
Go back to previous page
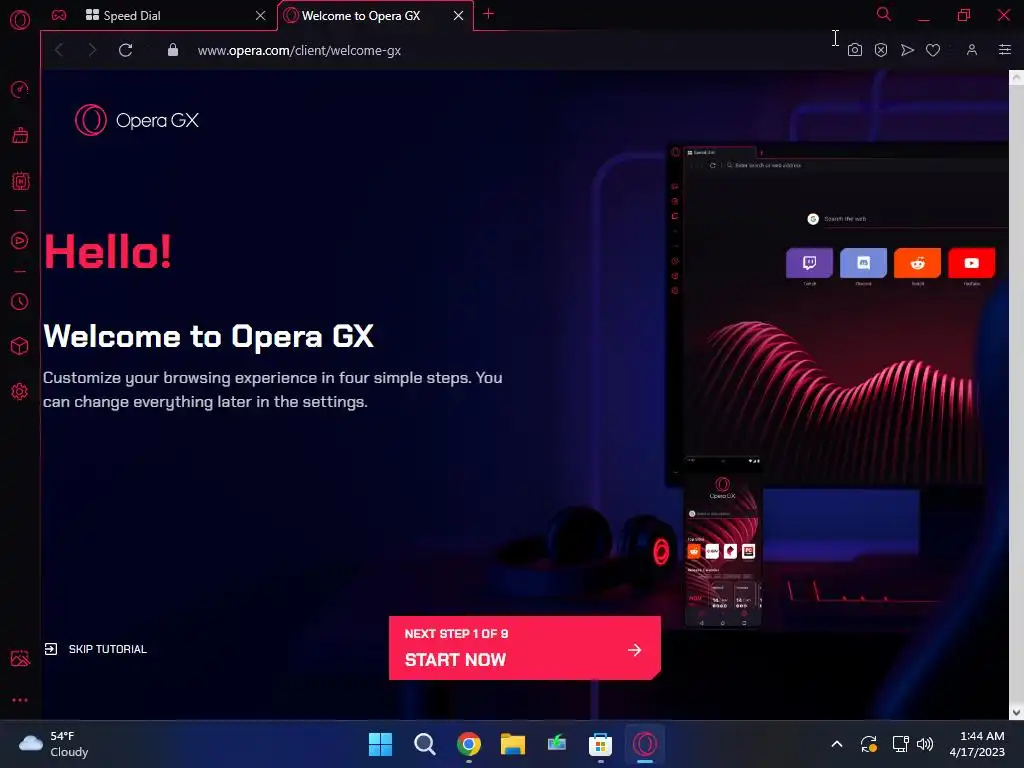coord(59,50)
